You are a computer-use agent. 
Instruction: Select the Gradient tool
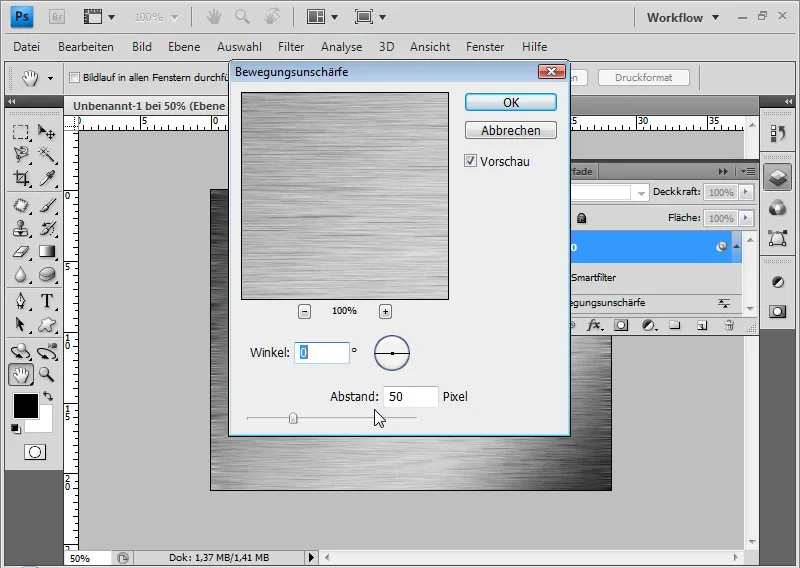(47, 251)
